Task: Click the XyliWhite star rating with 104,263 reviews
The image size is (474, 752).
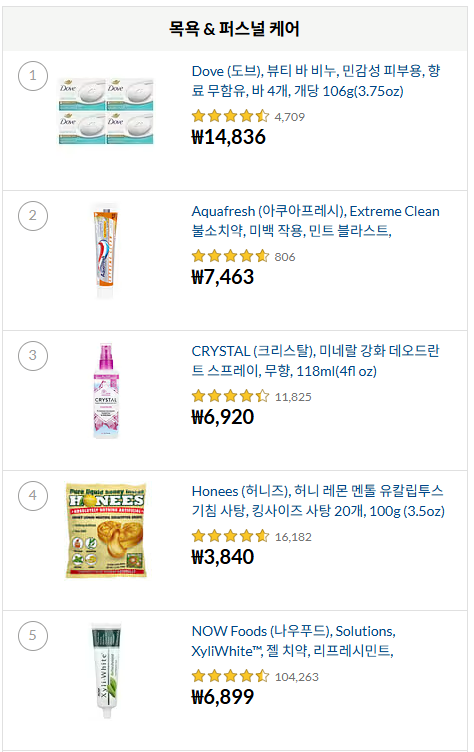Action: 255,677
